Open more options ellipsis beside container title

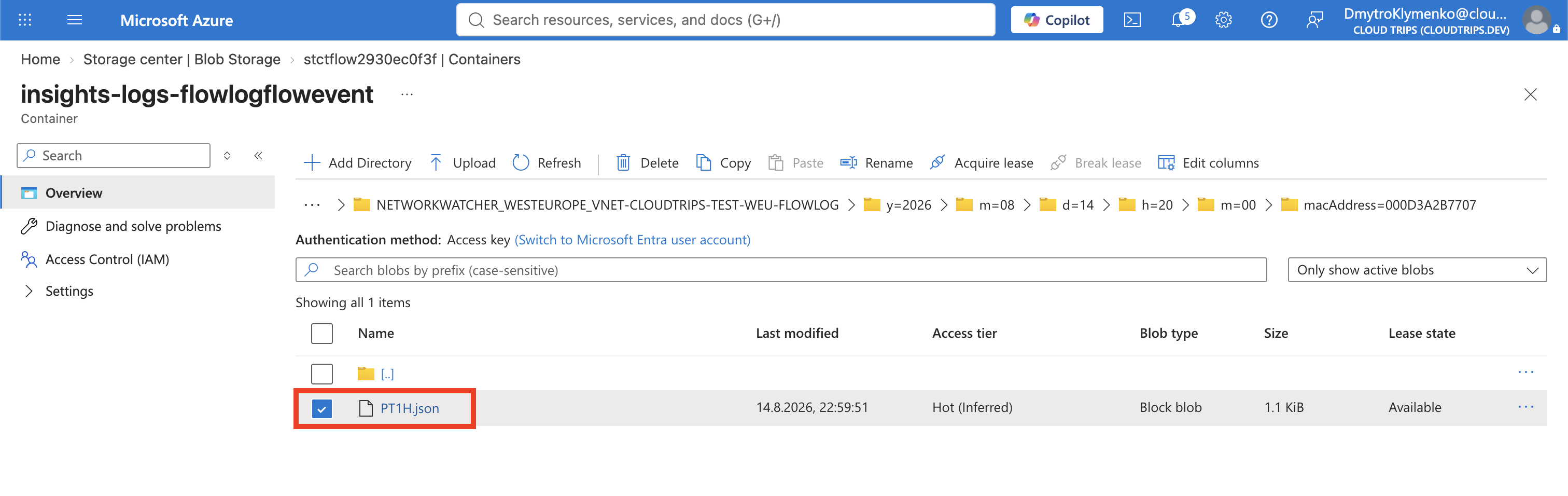407,94
